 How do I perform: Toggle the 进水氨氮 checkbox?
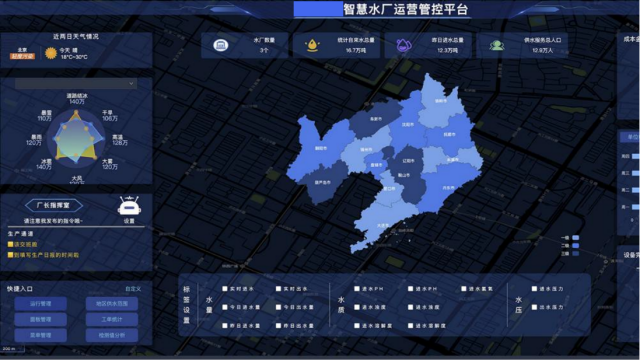coord(464,289)
